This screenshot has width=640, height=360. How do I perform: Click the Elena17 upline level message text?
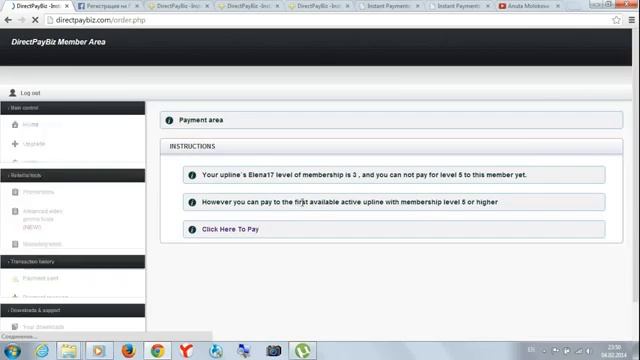click(x=364, y=175)
